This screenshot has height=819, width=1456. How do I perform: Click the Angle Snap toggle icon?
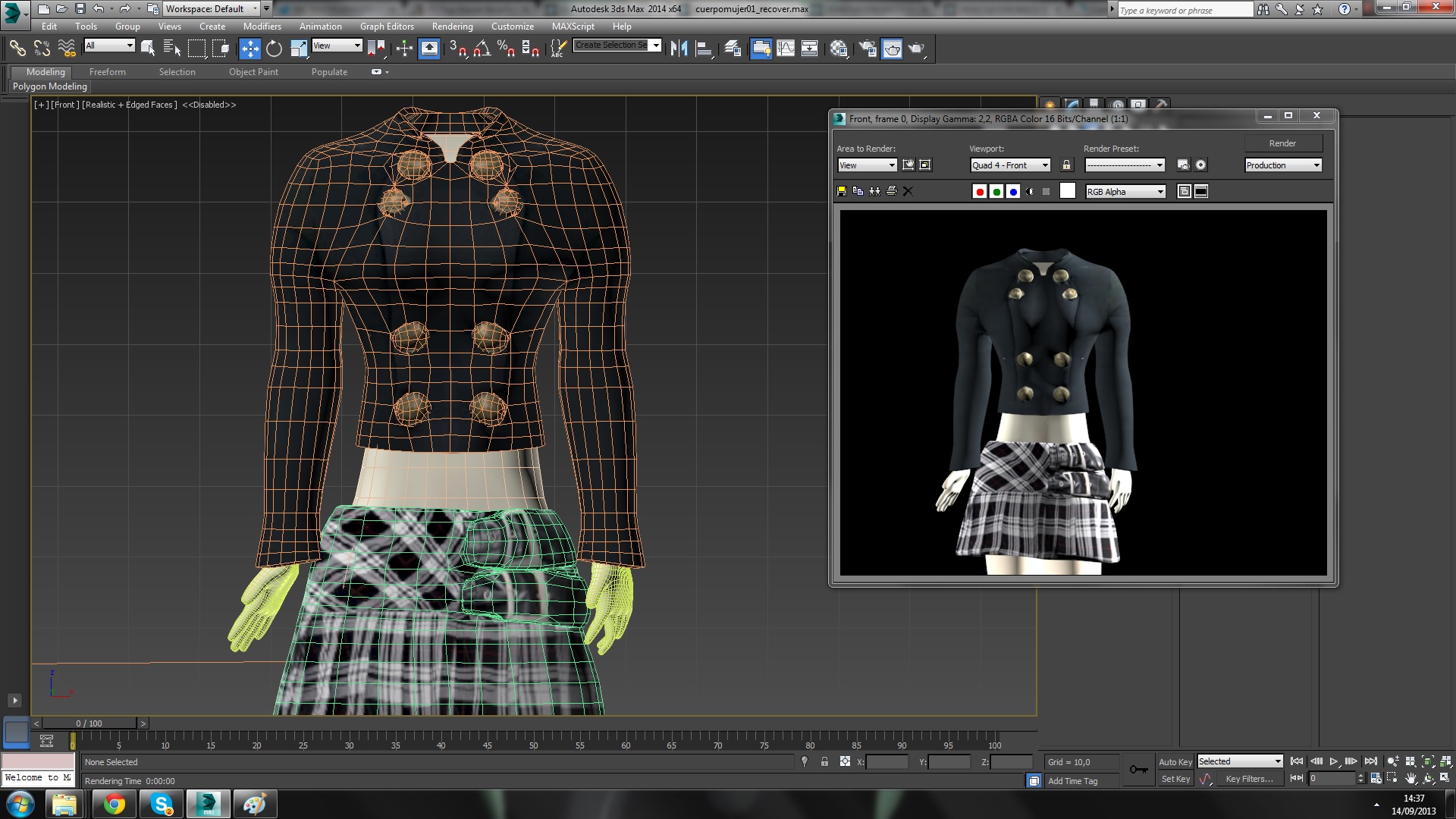click(x=482, y=49)
